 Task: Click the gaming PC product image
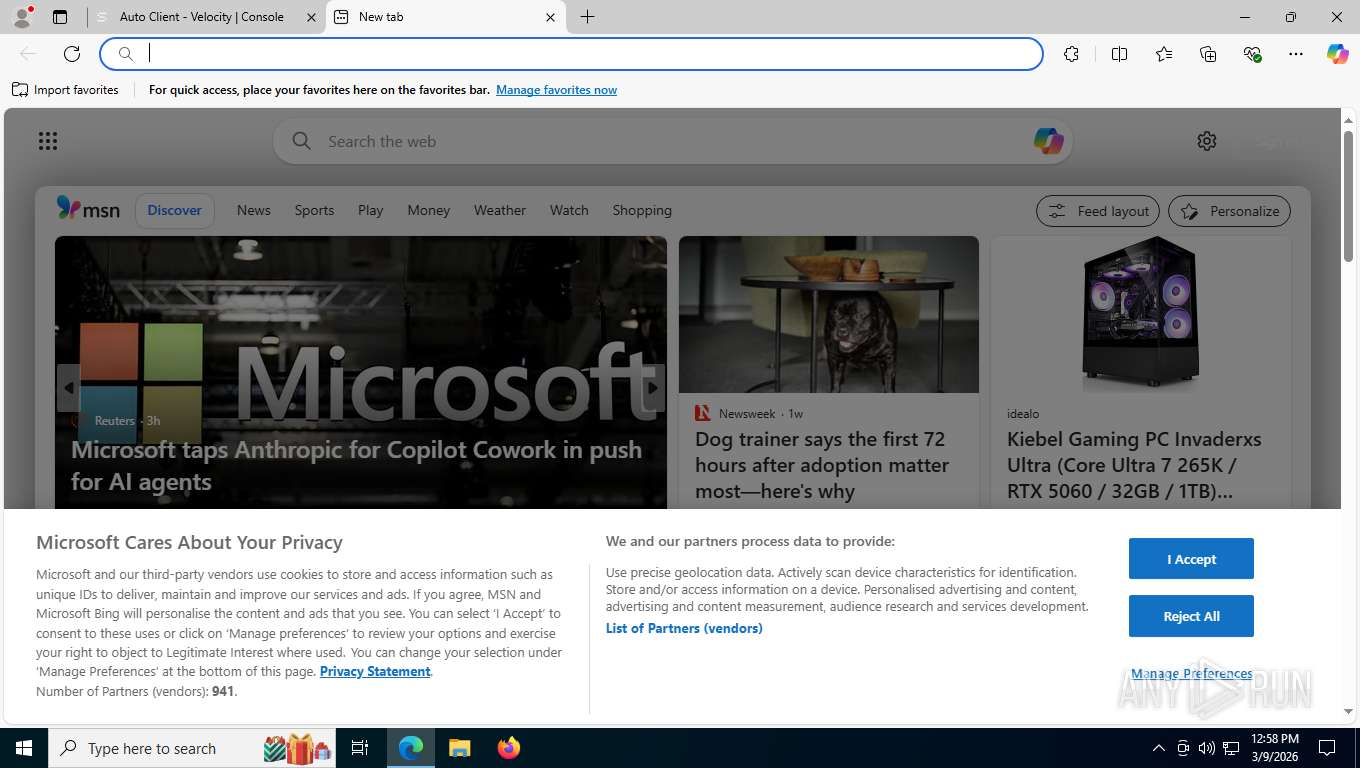(x=1140, y=314)
